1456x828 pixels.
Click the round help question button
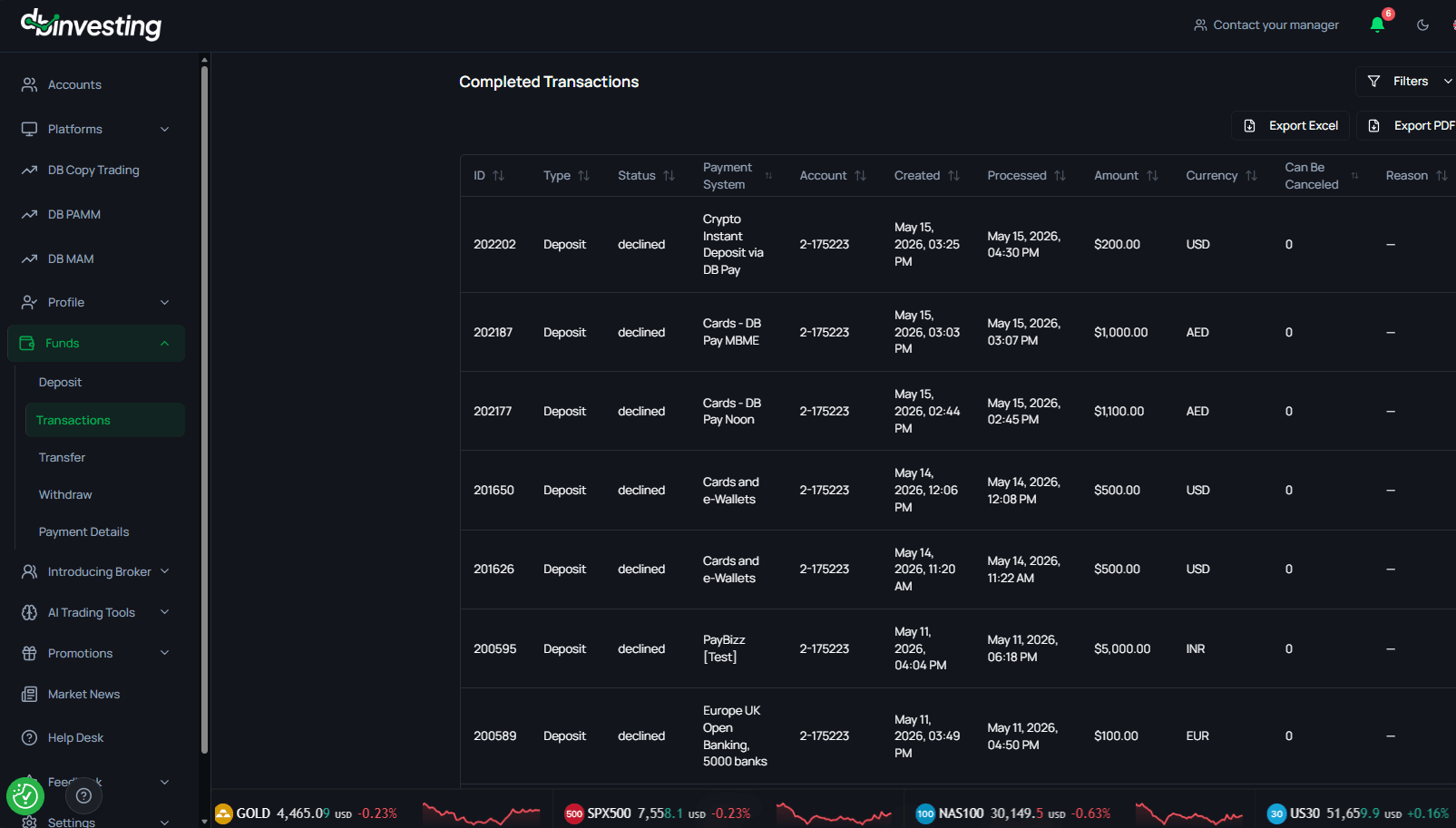[x=83, y=795]
